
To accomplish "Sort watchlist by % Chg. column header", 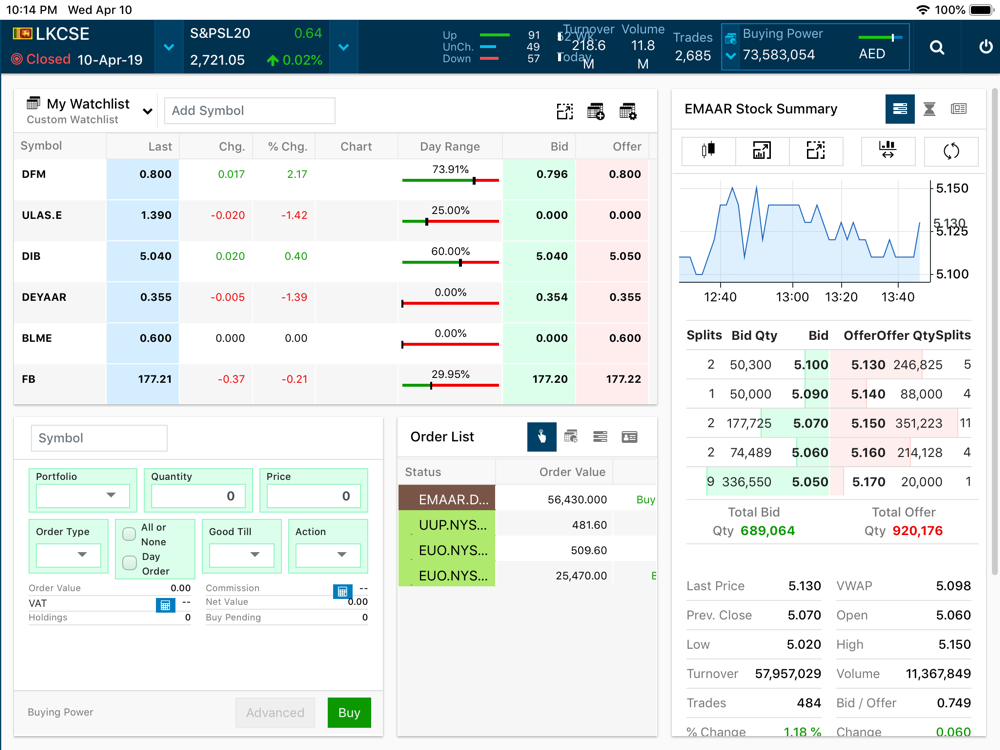I will pos(287,147).
